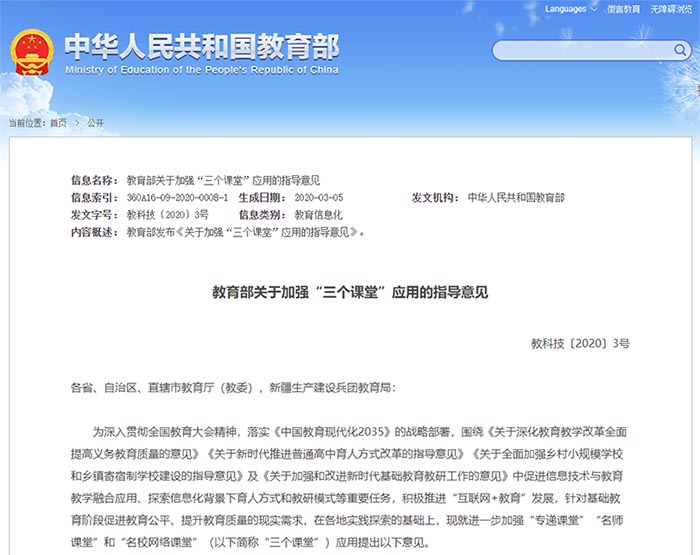The image size is (700, 555).
Task: Click the 信息类别 label
Action: pos(262,215)
